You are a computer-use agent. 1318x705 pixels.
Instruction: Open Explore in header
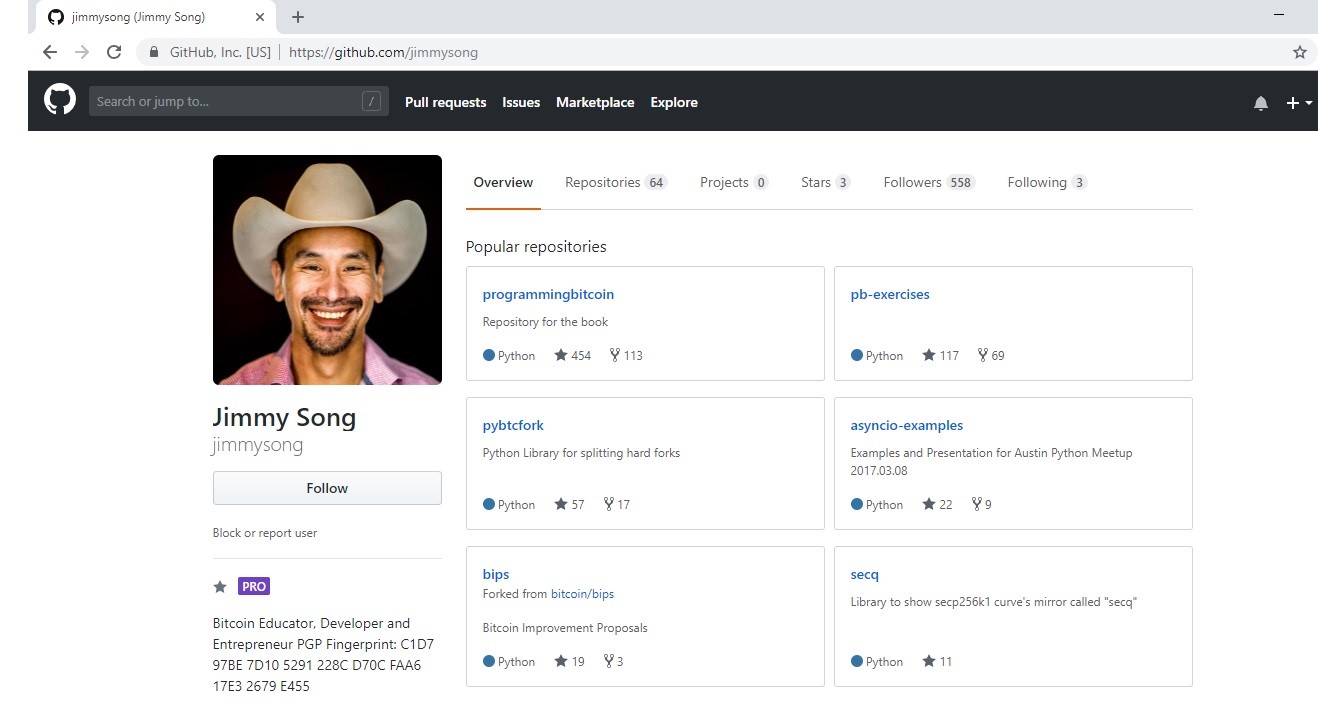(x=674, y=102)
